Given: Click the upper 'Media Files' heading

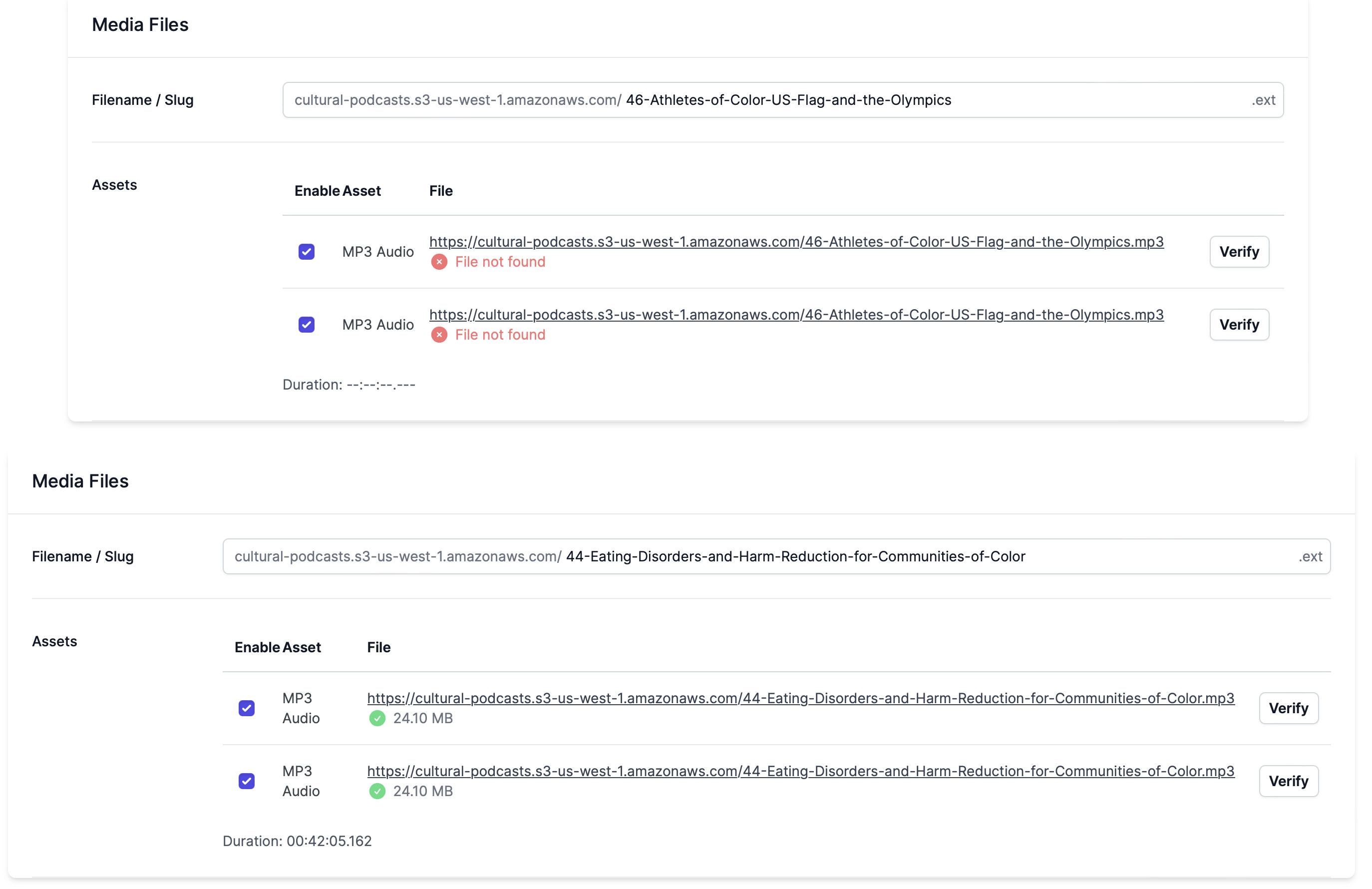Looking at the screenshot, I should pyautogui.click(x=140, y=25).
